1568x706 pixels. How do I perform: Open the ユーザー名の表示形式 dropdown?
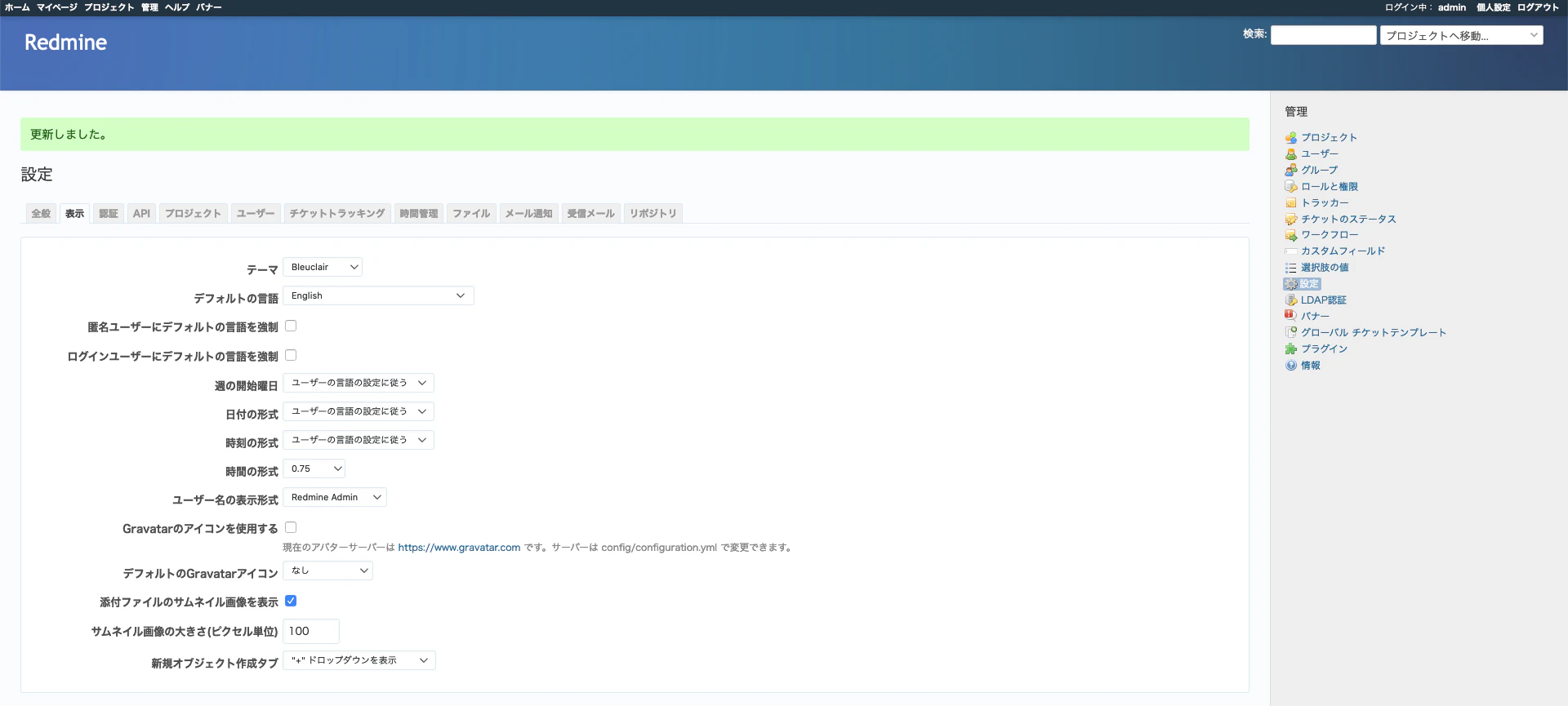pyautogui.click(x=335, y=497)
